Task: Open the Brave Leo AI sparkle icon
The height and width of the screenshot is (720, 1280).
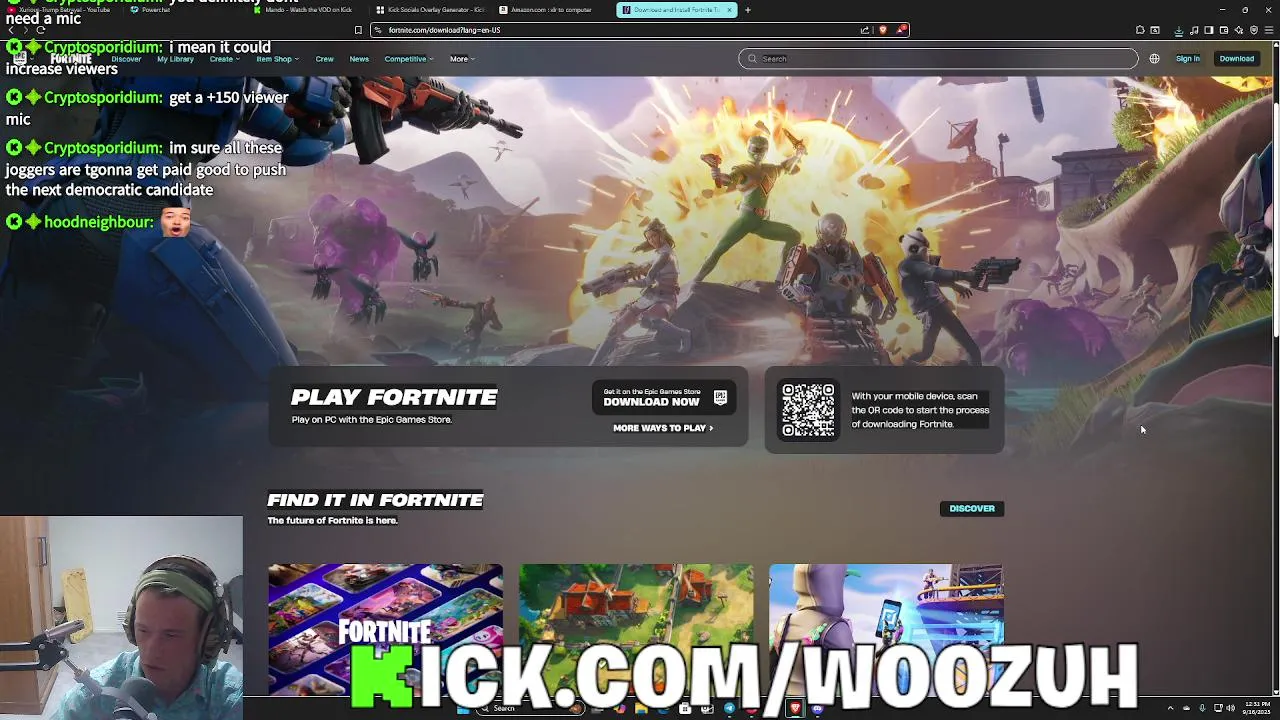Action: (x=1239, y=30)
